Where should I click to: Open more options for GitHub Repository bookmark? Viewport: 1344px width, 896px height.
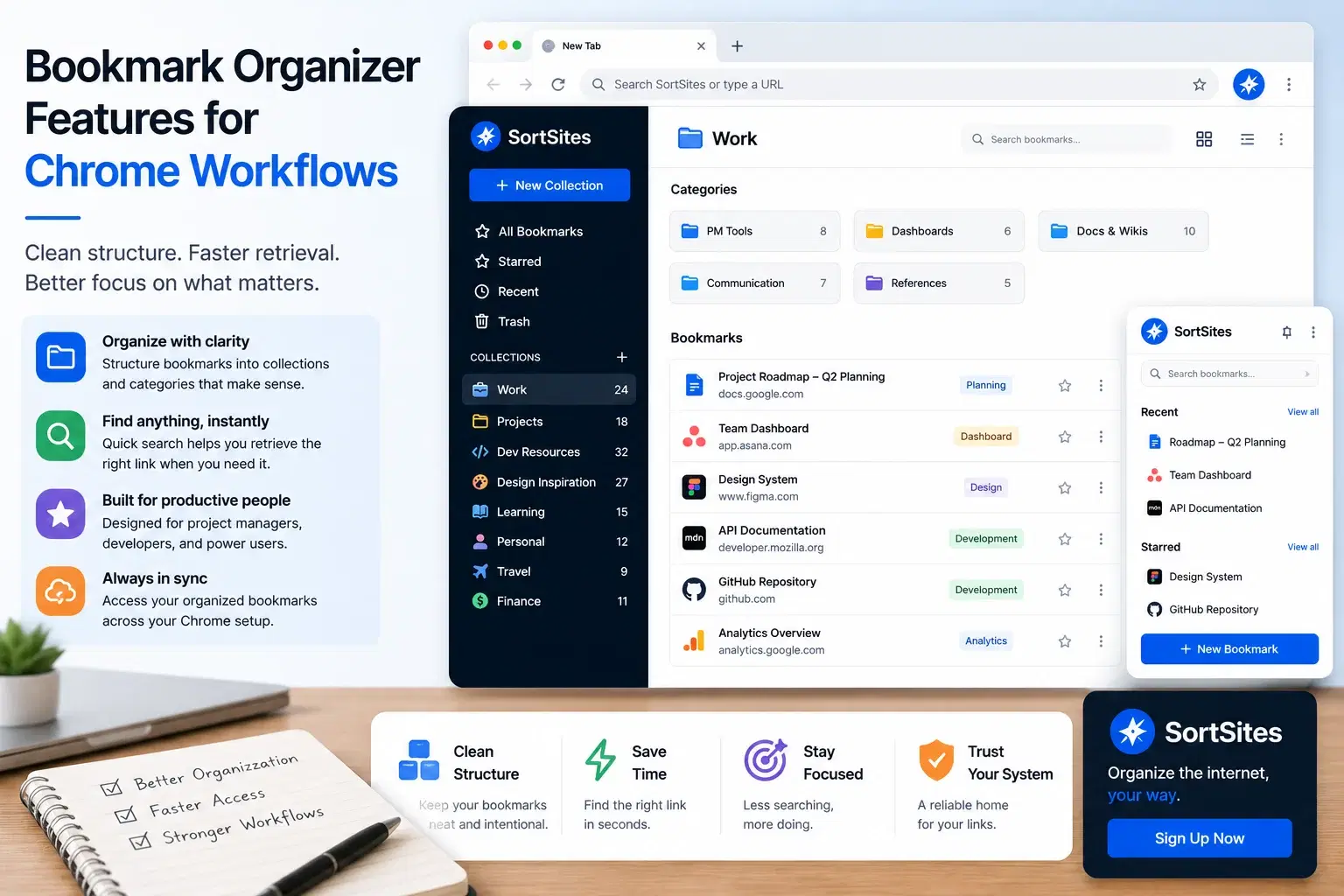1101,590
